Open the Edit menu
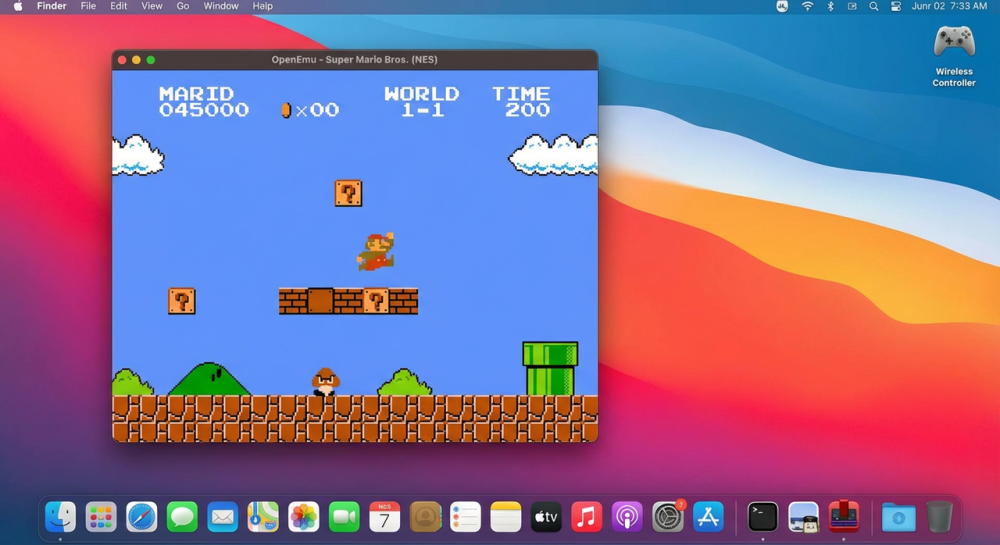Screen dimensions: 1000x545 point(119,6)
